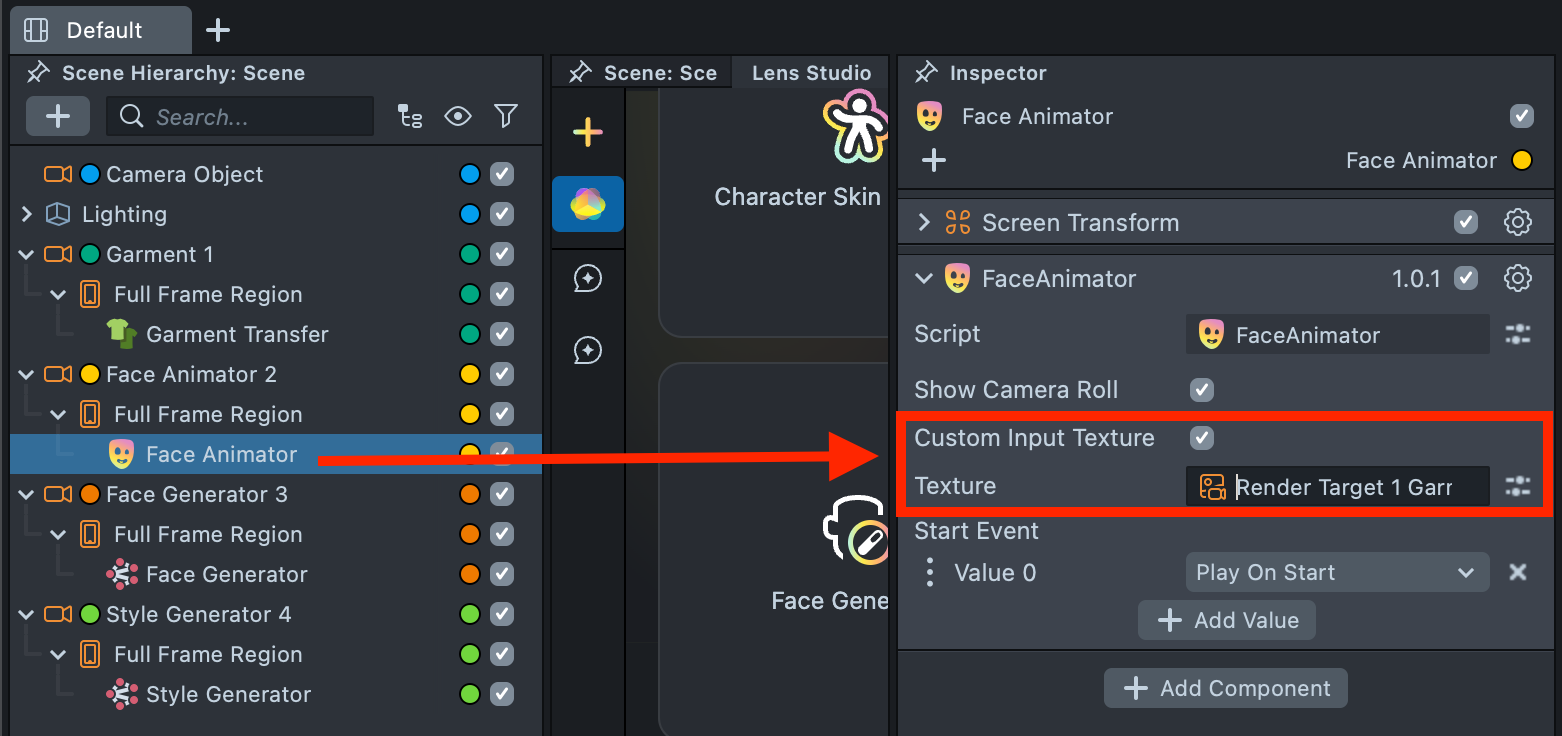The height and width of the screenshot is (736, 1562).
Task: Expand the Screen Transform component section
Action: click(x=924, y=223)
